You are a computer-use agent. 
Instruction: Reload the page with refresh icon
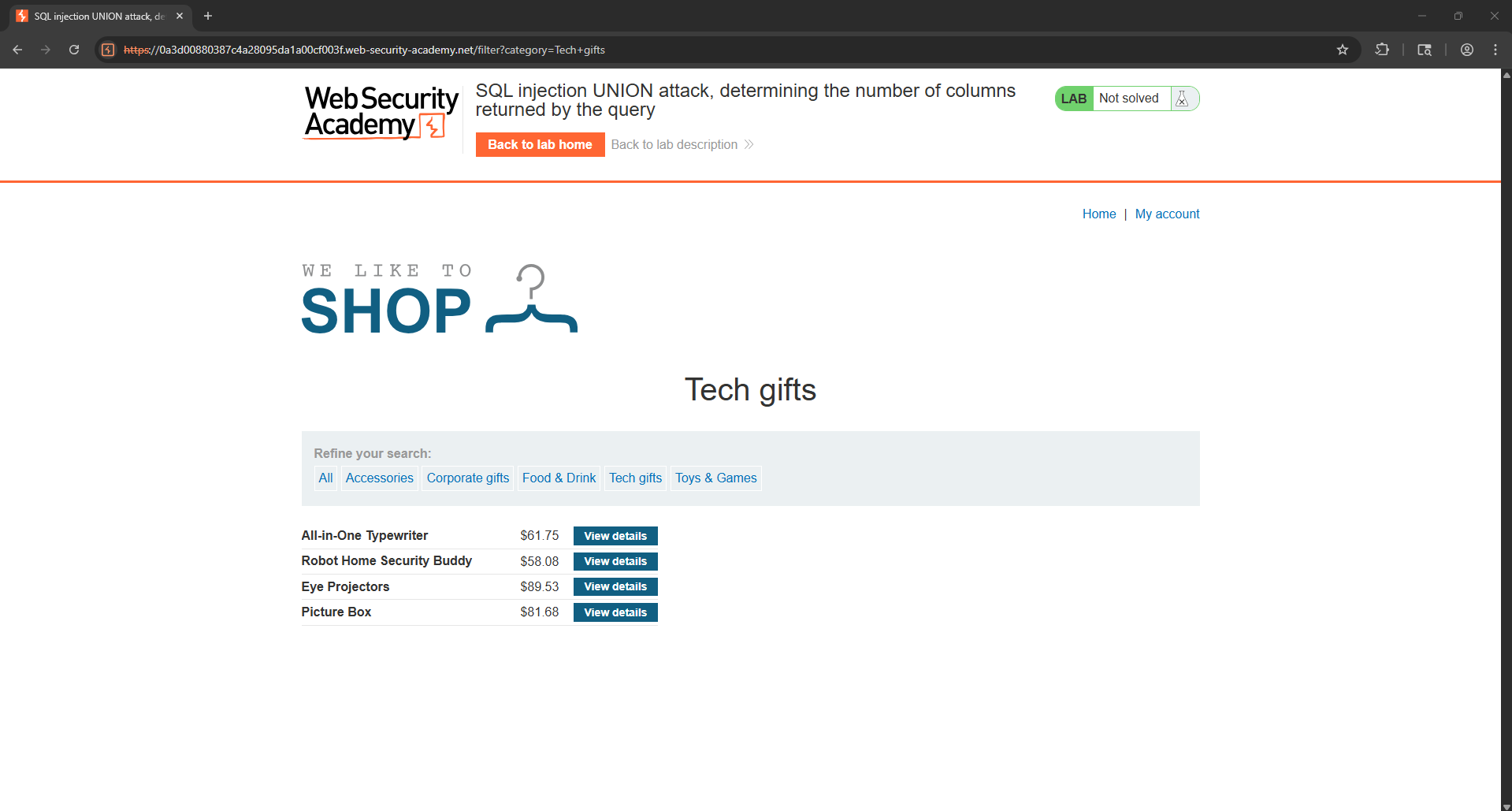pos(74,50)
